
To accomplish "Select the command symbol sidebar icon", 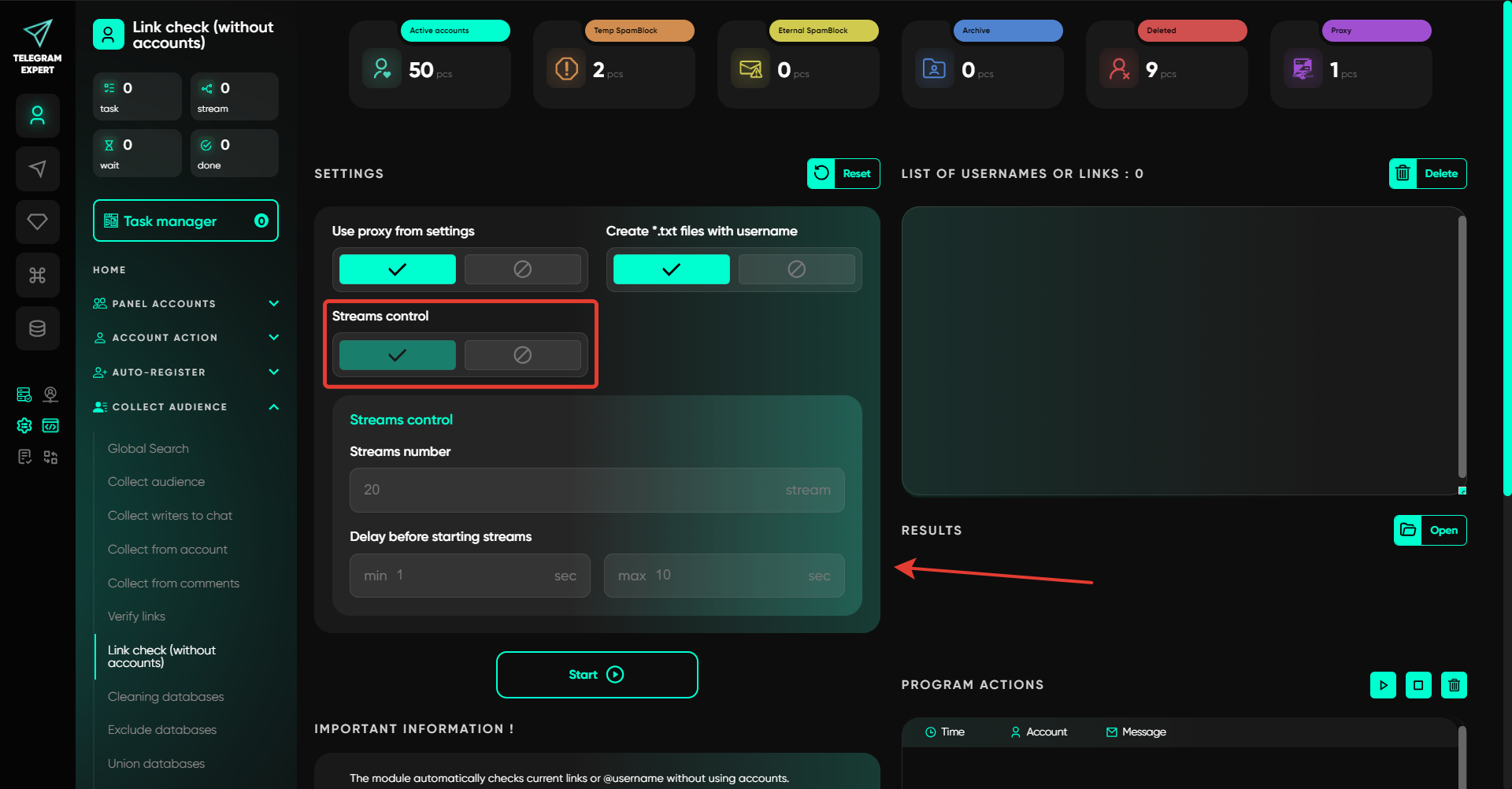I will (x=37, y=275).
